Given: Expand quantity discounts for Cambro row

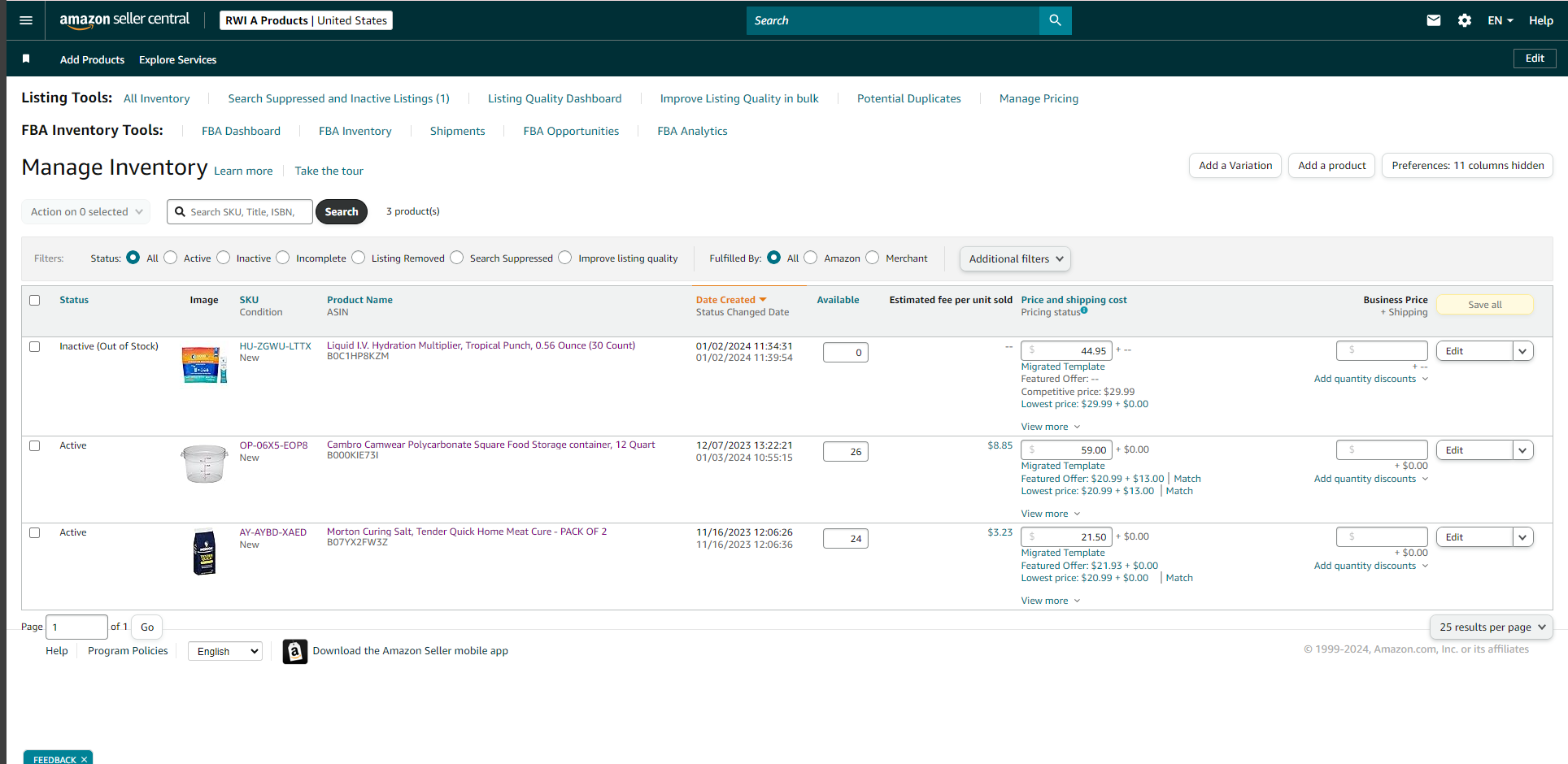Looking at the screenshot, I should (1371, 479).
